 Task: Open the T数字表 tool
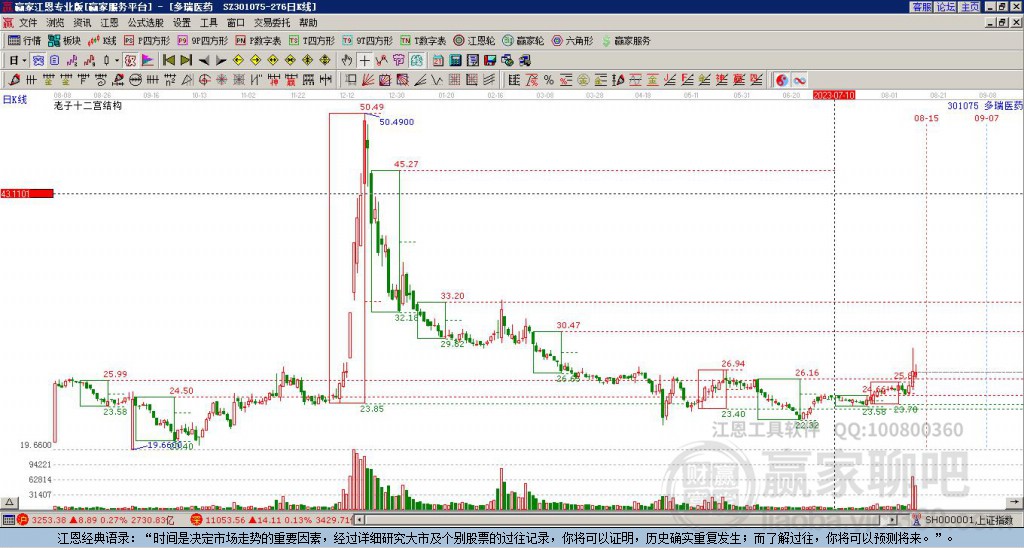click(423, 40)
